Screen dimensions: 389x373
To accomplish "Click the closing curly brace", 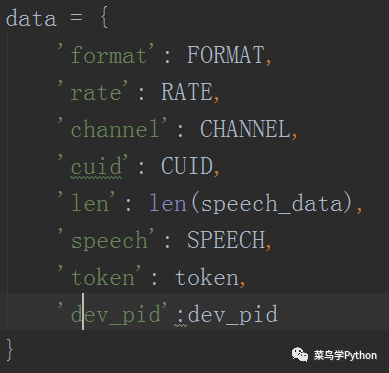I will tap(10, 350).
